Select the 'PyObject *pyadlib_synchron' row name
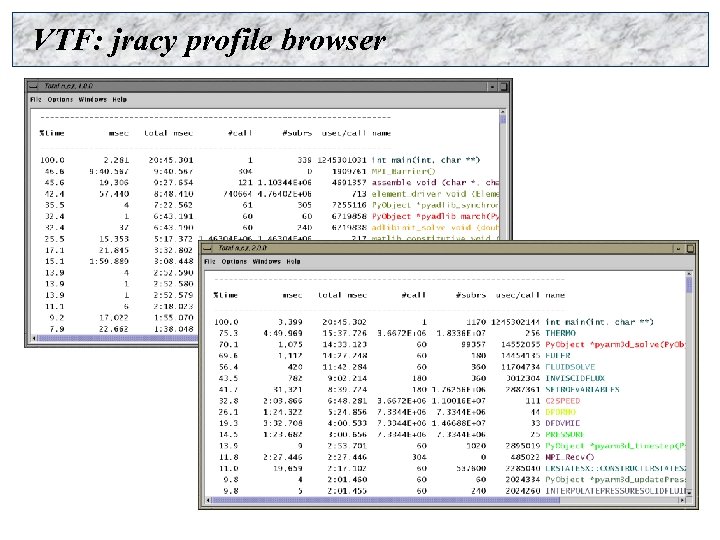This screenshot has height=540, width=720. pos(435,205)
